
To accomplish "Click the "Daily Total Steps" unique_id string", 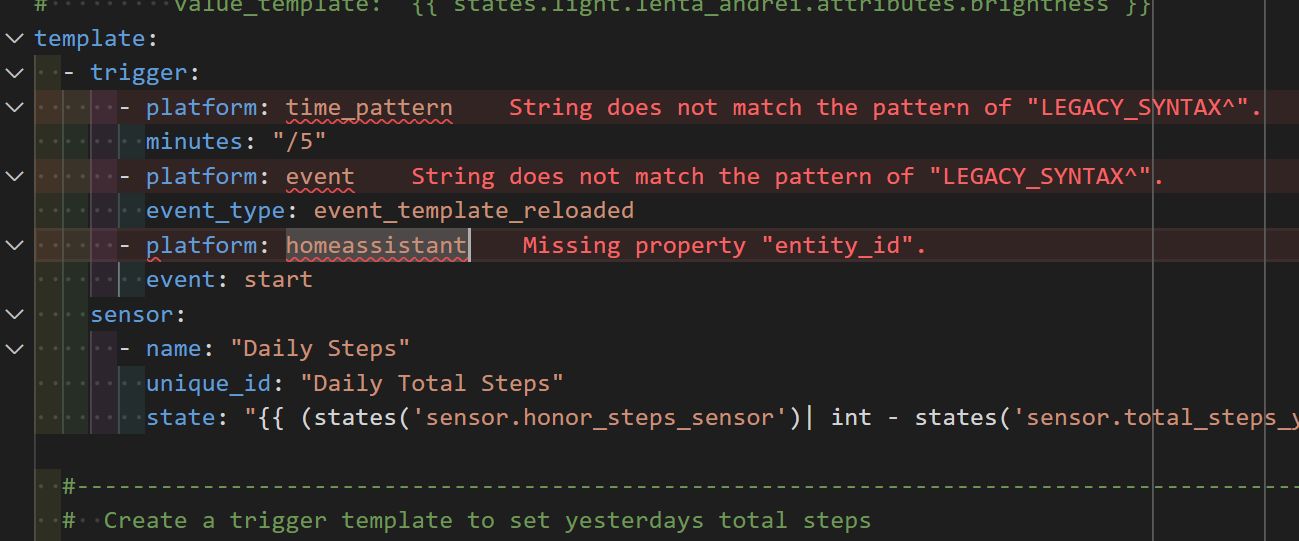I will click(432, 383).
